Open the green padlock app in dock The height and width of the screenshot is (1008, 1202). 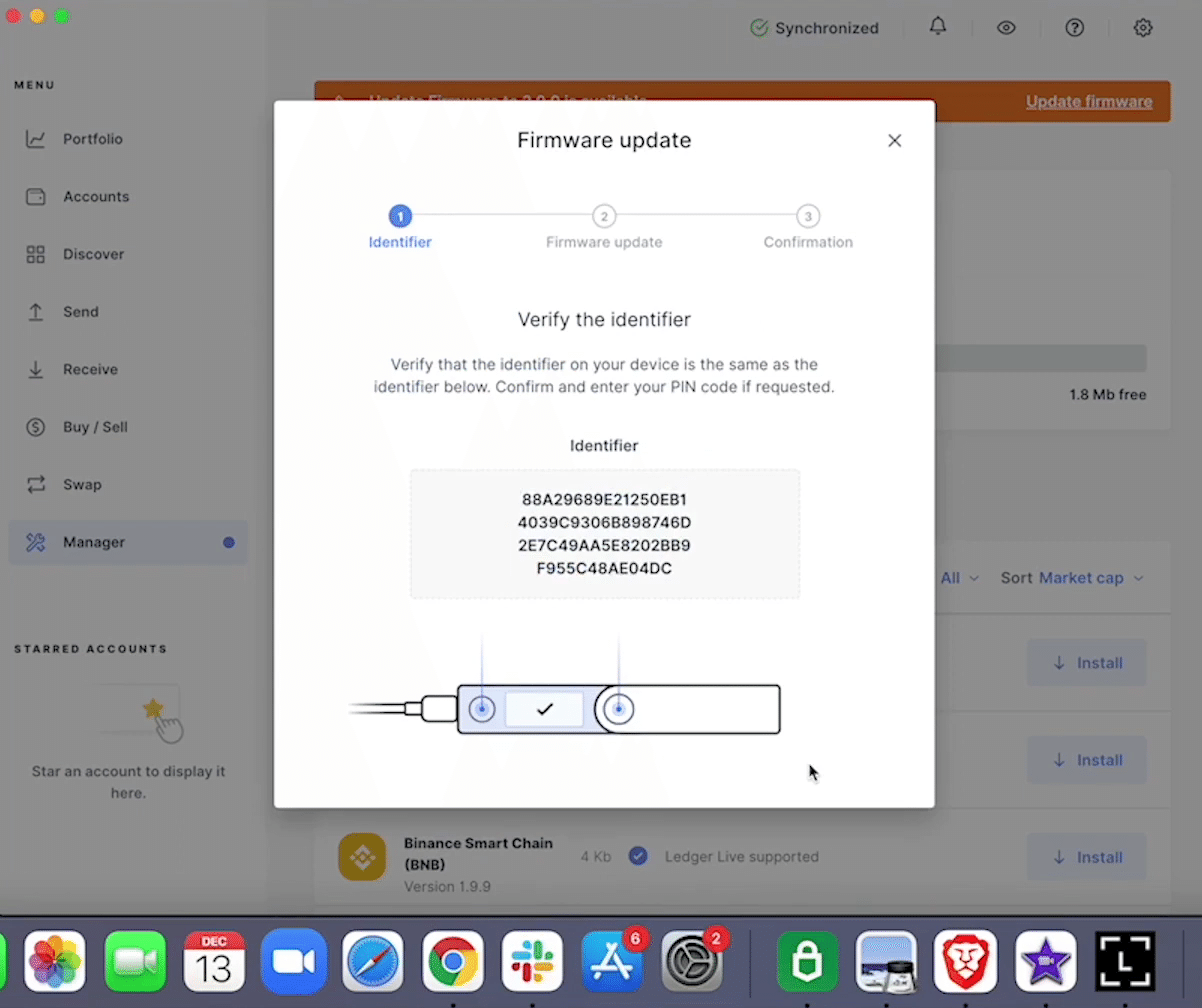(807, 962)
